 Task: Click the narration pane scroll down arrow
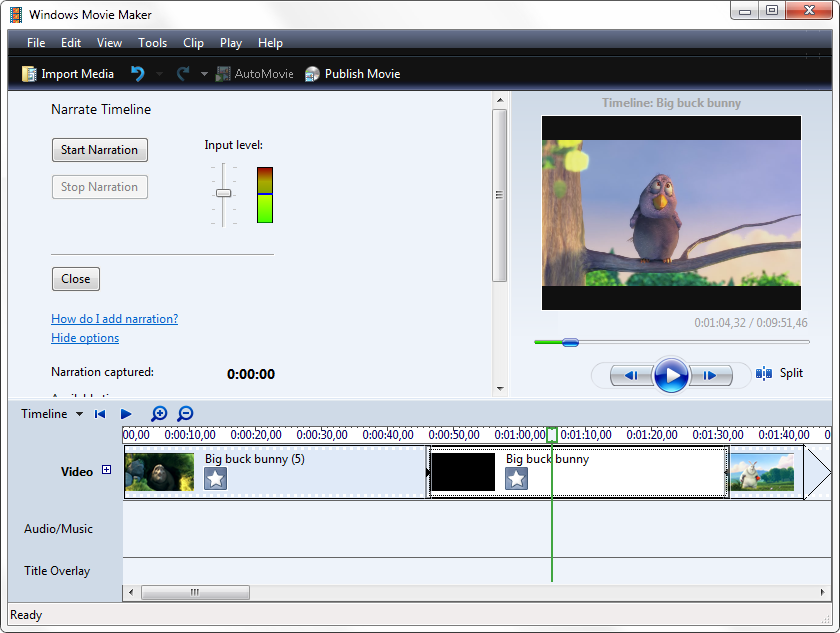coord(500,389)
